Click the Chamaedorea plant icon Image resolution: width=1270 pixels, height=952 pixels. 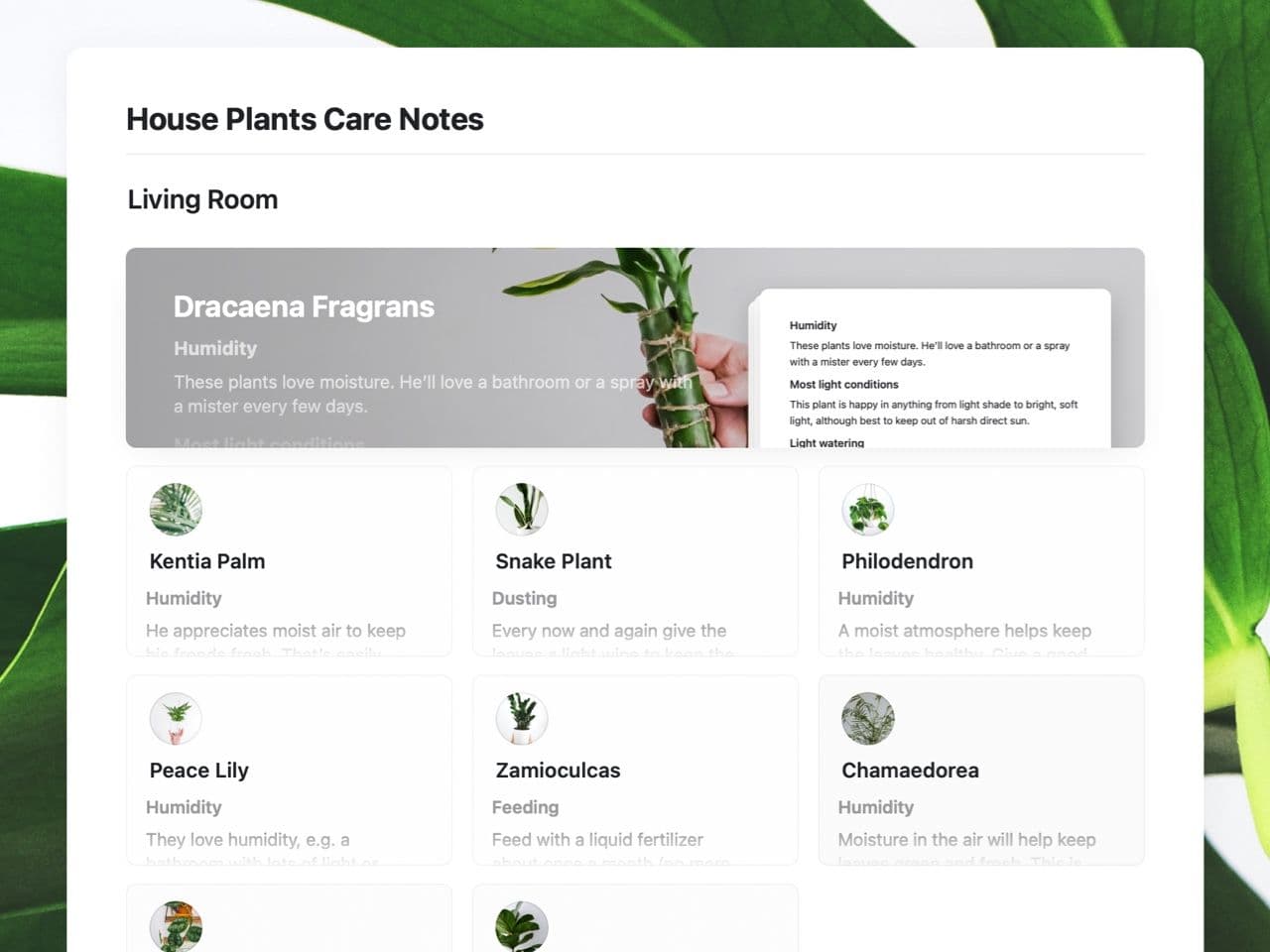(868, 719)
